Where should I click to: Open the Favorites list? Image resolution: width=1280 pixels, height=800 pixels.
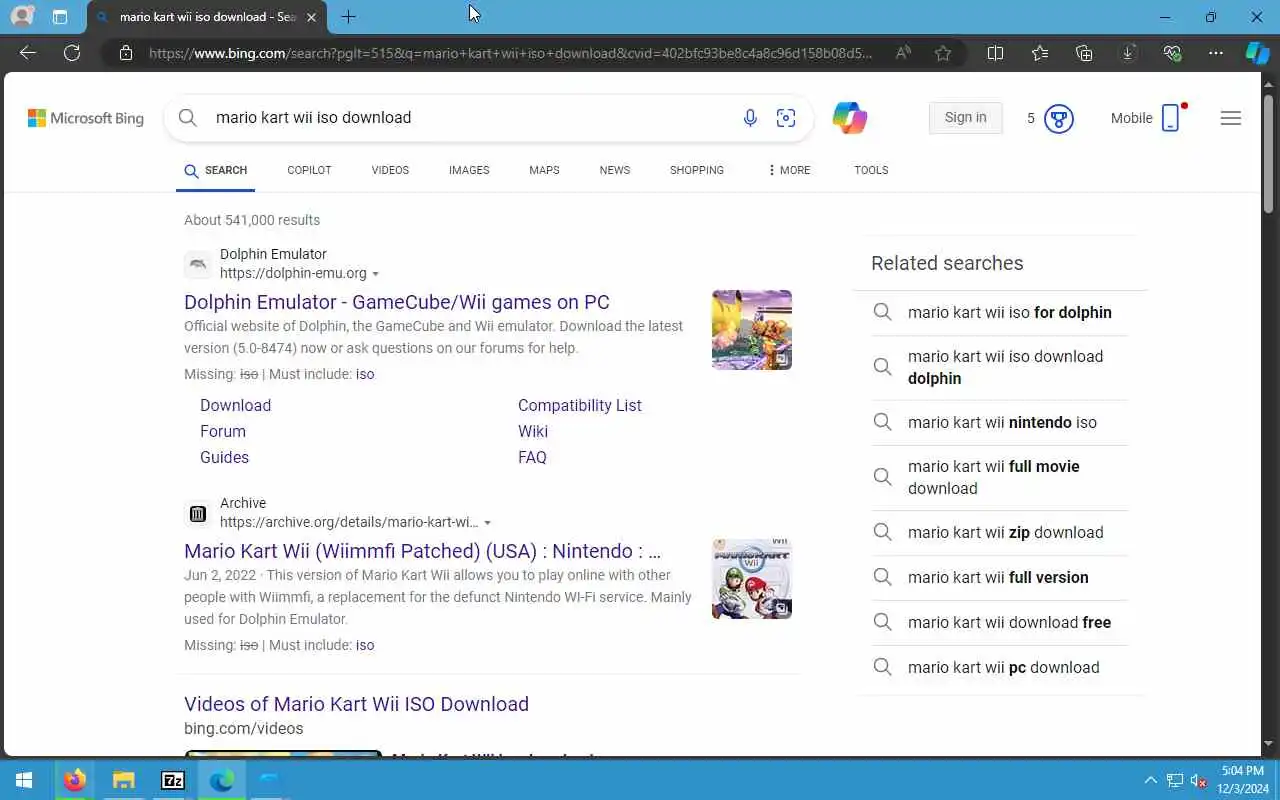tap(1040, 53)
